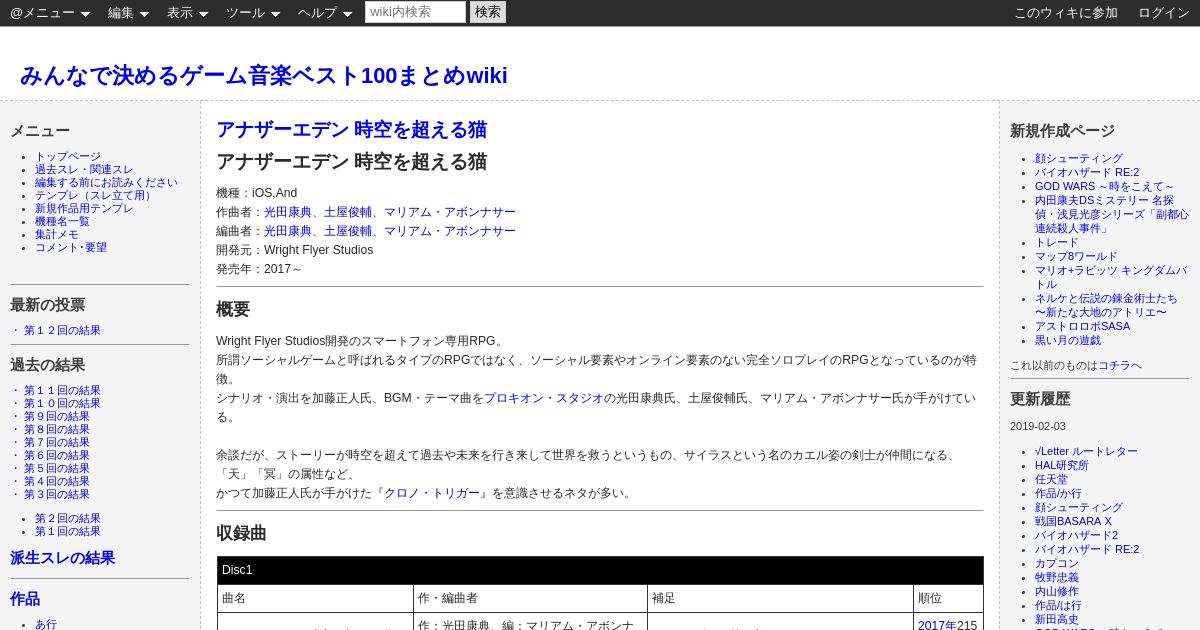The width and height of the screenshot is (1200, 630).
Task: Click 土屋俊輔 in 編曲者 row
Action: 348,231
